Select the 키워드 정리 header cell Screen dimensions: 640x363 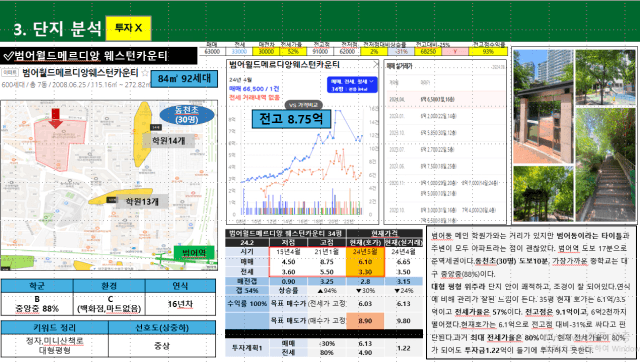[55, 328]
